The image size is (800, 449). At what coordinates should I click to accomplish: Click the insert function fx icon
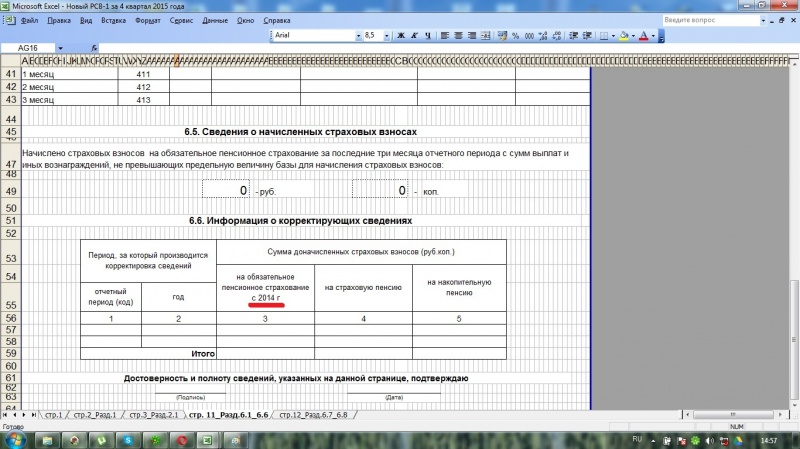pyautogui.click(x=94, y=48)
